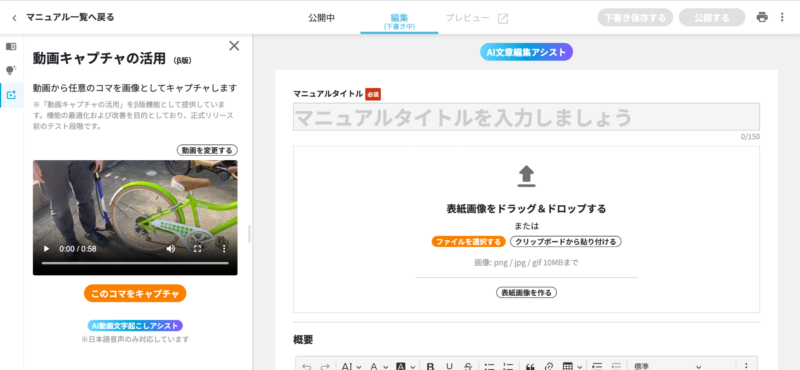Click the preview external-link icon

(x=503, y=18)
